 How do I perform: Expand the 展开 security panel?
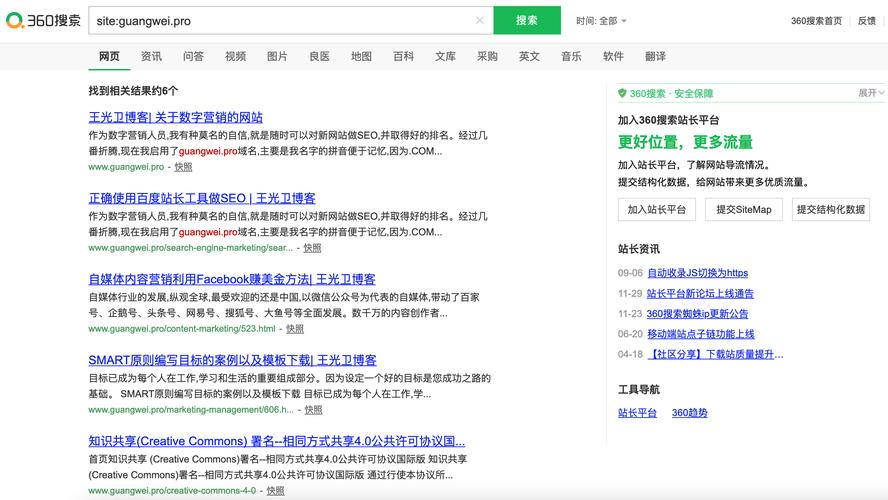pyautogui.click(x=871, y=93)
